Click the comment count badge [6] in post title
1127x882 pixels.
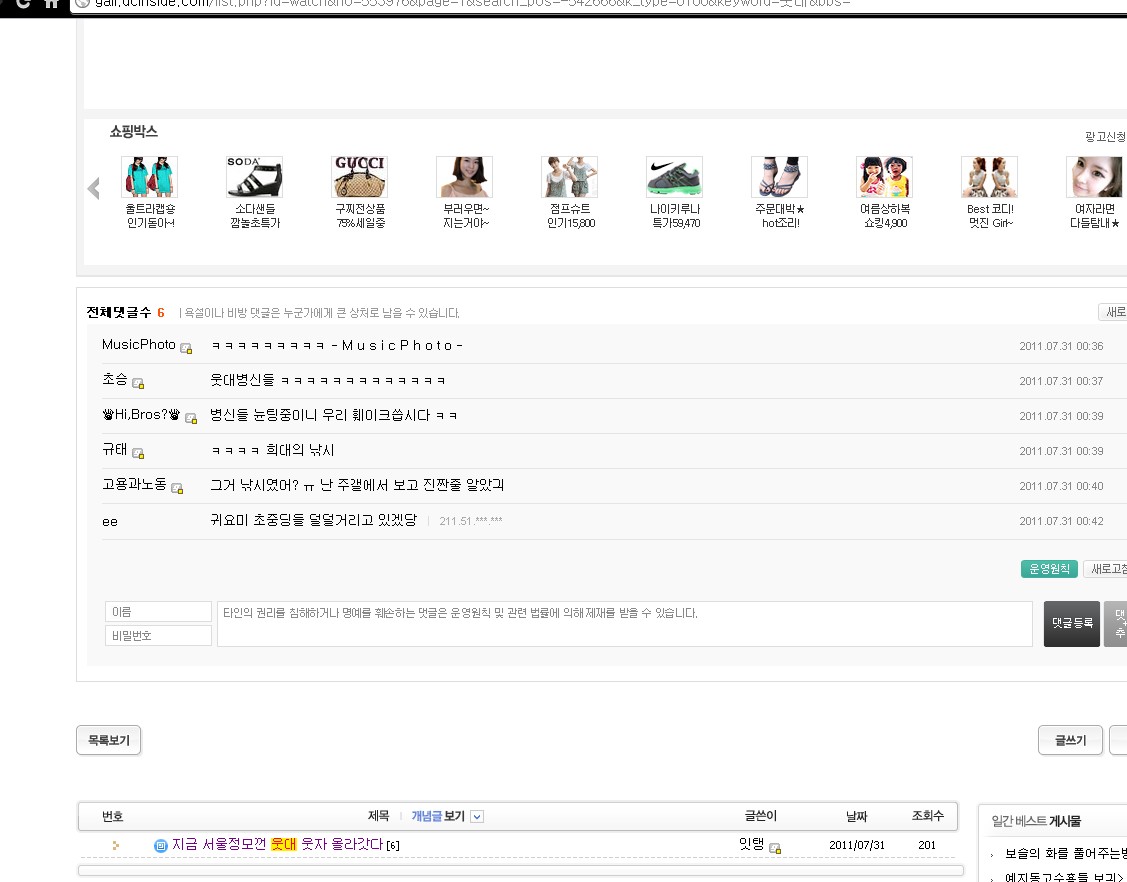[x=392, y=845]
